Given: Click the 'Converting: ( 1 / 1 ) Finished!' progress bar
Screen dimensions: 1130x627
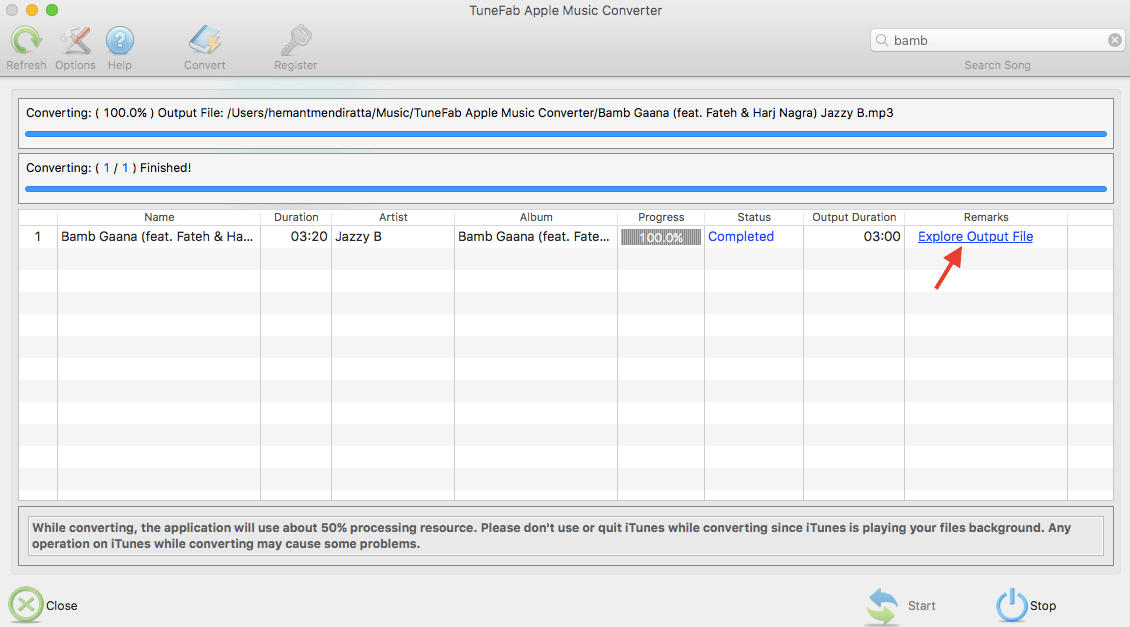Looking at the screenshot, I should (x=566, y=189).
